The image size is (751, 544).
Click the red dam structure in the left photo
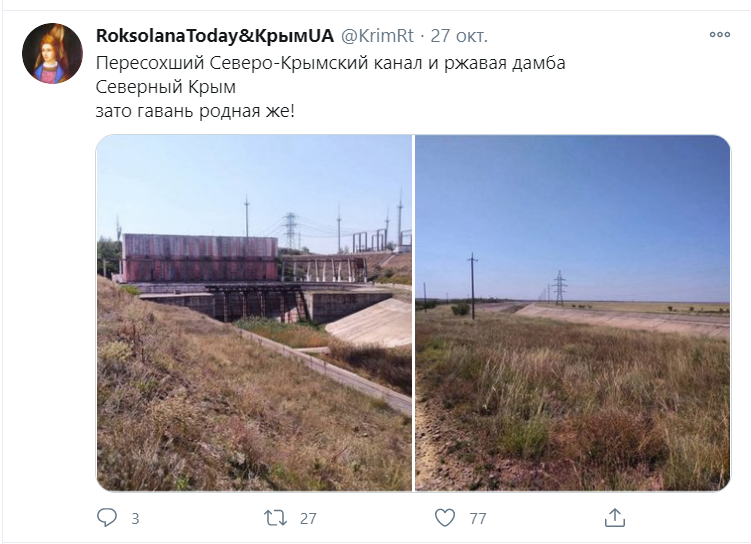pos(200,258)
